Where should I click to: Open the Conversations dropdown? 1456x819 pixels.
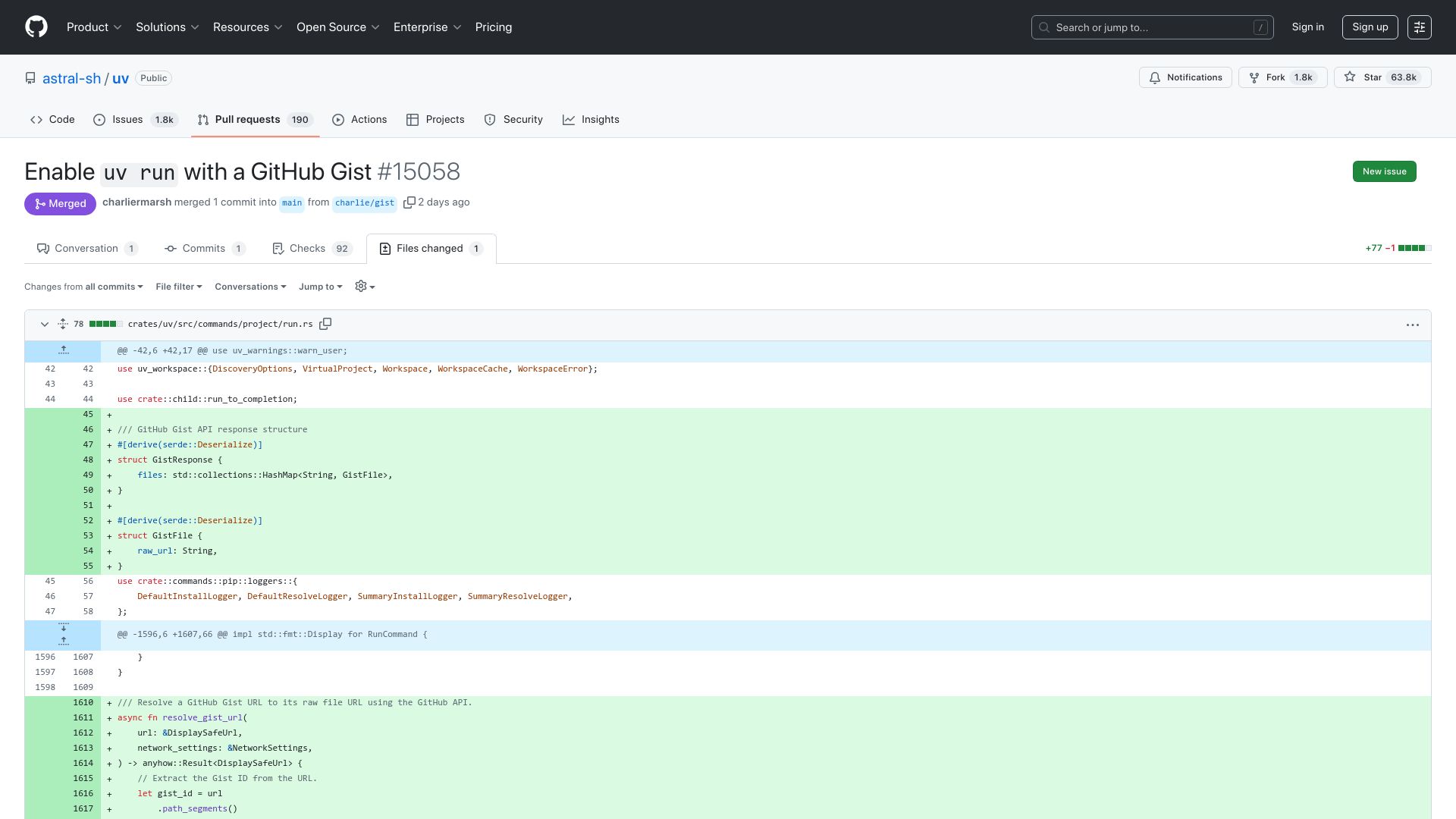[x=250, y=287]
